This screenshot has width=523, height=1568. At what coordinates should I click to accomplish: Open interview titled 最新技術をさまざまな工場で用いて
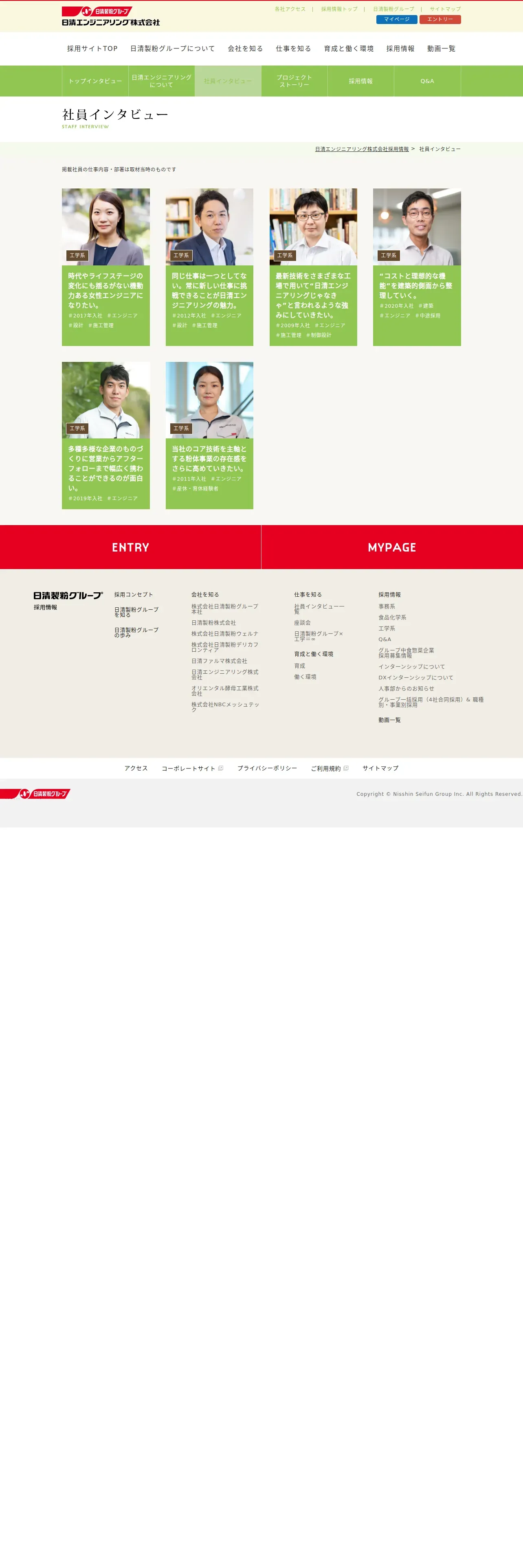pos(314,295)
